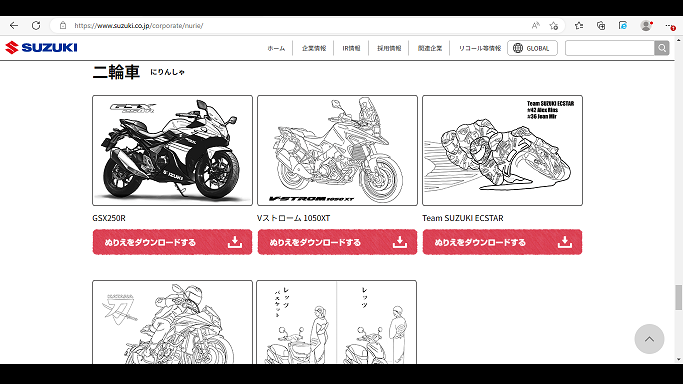Click the site search input field
This screenshot has width=683, height=384.
(x=609, y=48)
